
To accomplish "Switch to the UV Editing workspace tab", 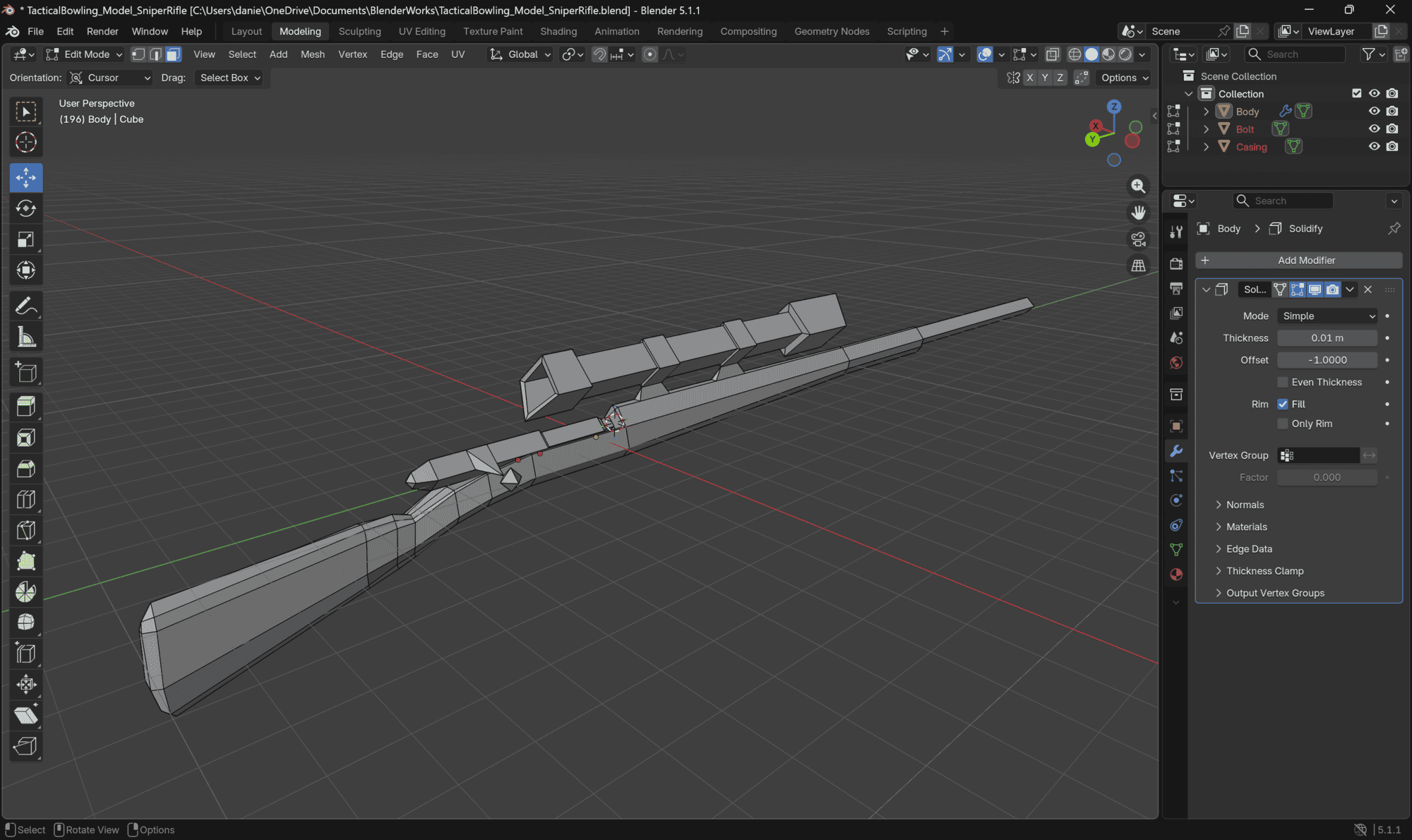I will [x=422, y=31].
